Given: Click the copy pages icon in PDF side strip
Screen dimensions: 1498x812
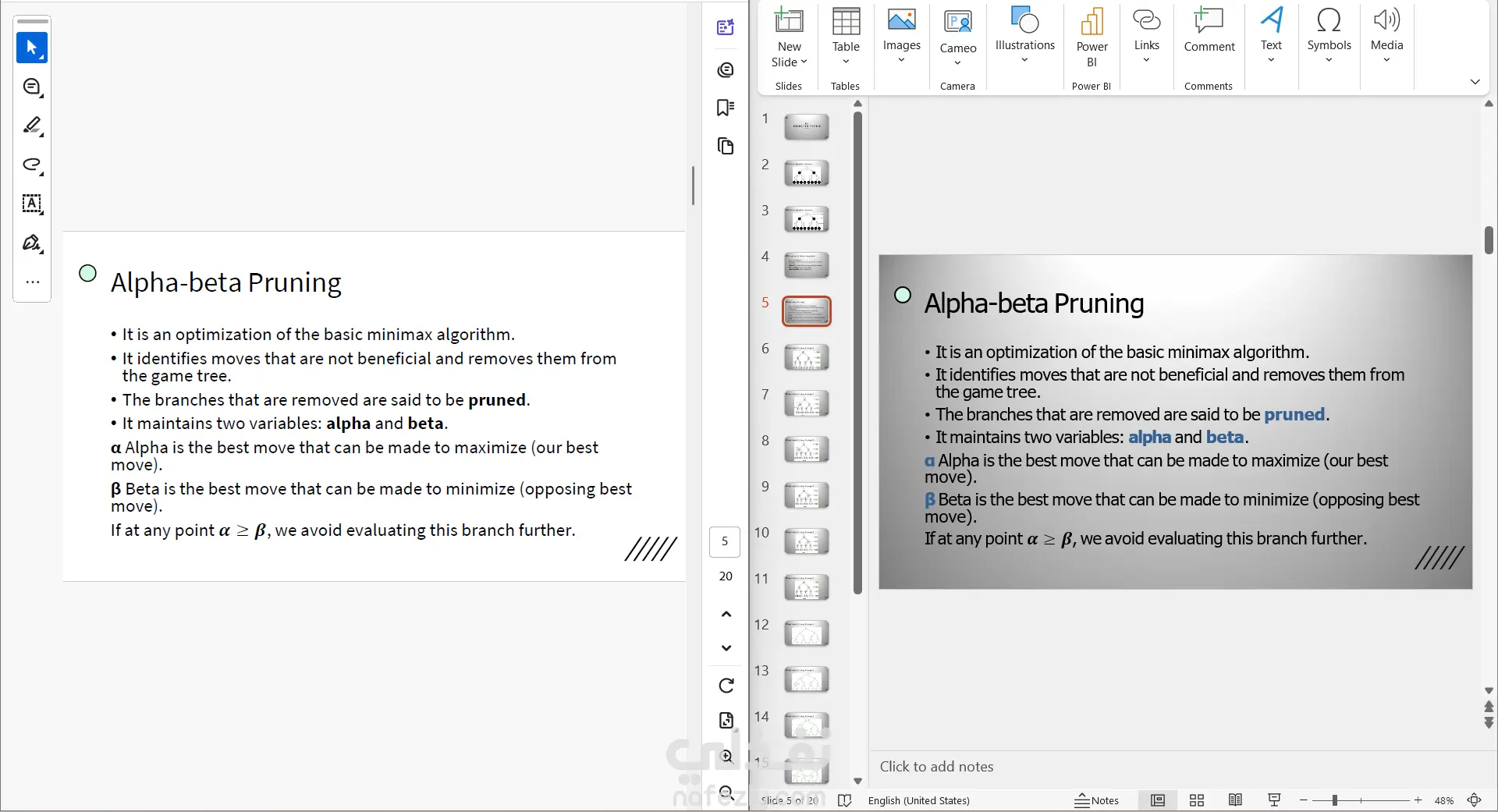Looking at the screenshot, I should [726, 146].
